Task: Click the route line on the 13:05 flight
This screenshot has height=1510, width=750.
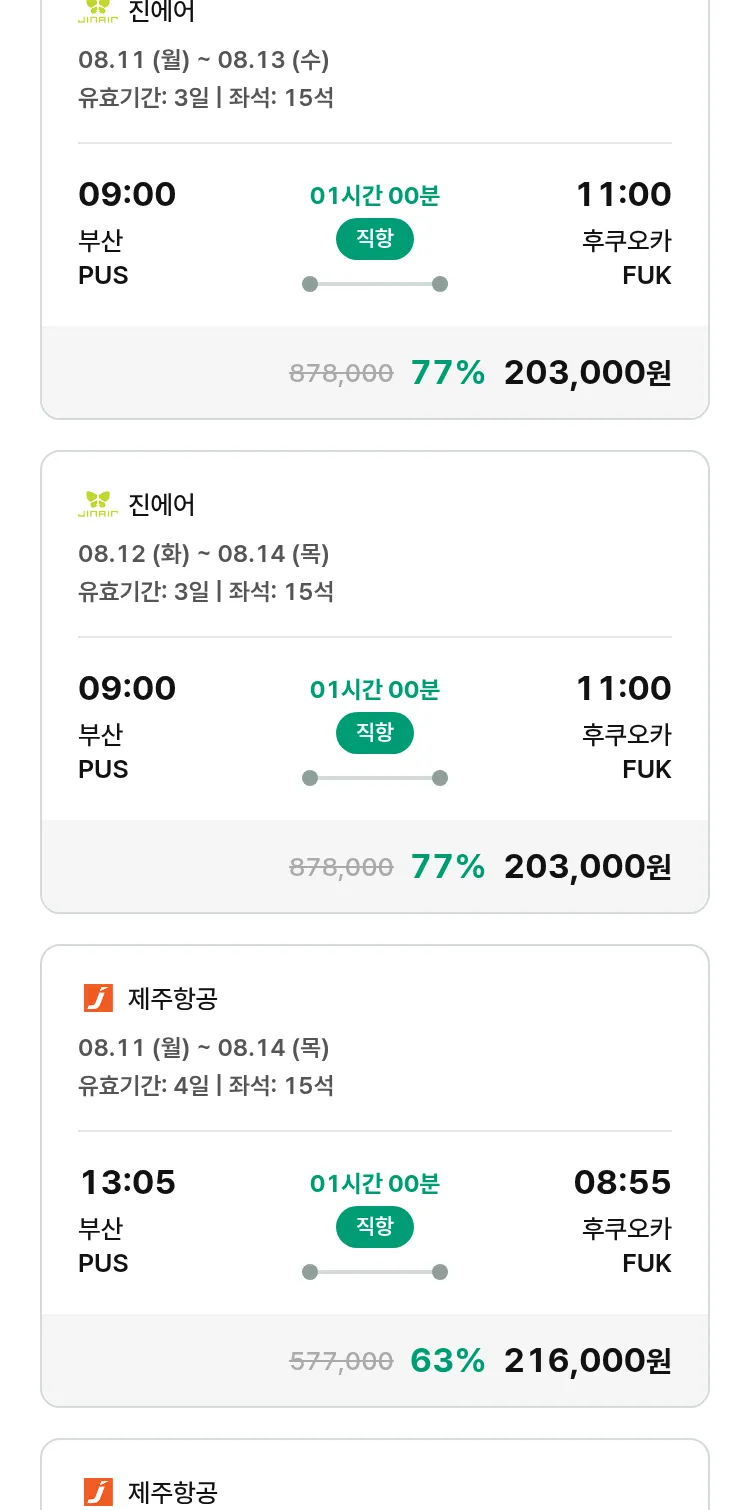Action: point(374,1272)
